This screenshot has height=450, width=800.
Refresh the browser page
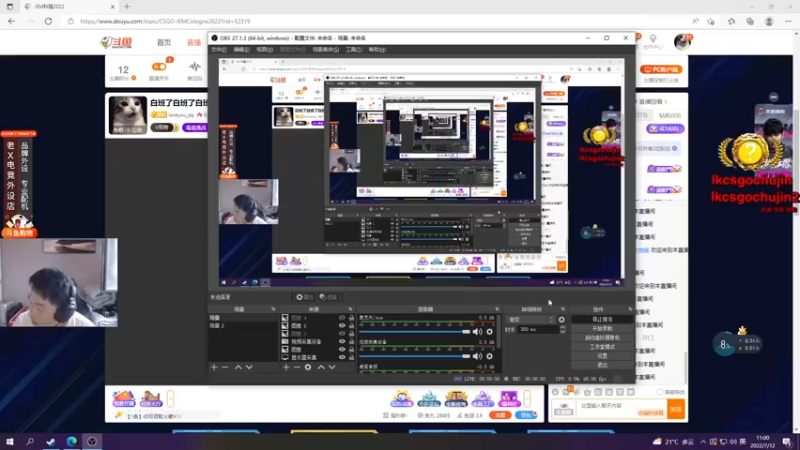[48, 21]
